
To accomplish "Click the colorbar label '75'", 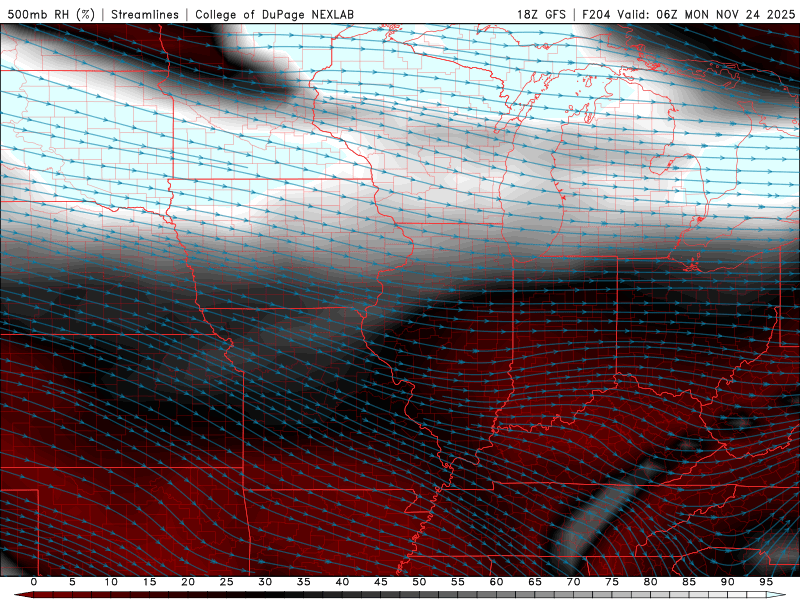I will (x=612, y=582).
